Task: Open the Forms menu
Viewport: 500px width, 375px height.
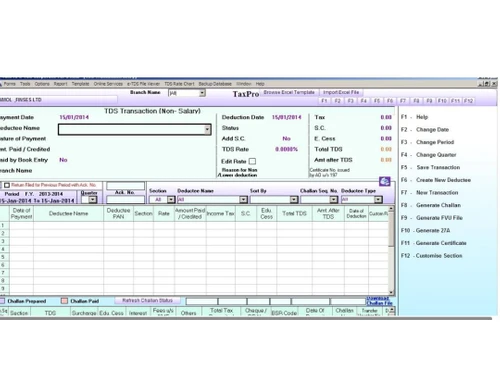Action: pyautogui.click(x=10, y=84)
